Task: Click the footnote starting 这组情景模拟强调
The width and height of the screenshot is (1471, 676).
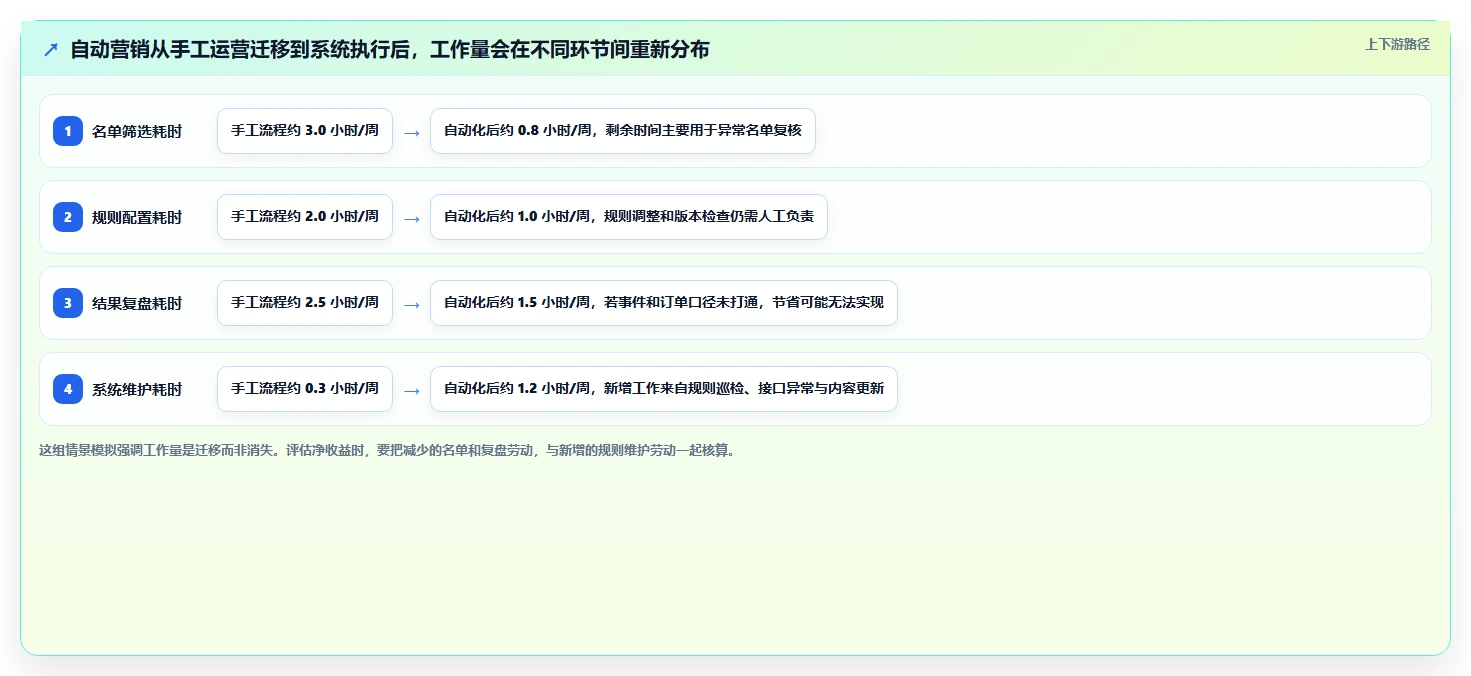Action: pos(390,450)
